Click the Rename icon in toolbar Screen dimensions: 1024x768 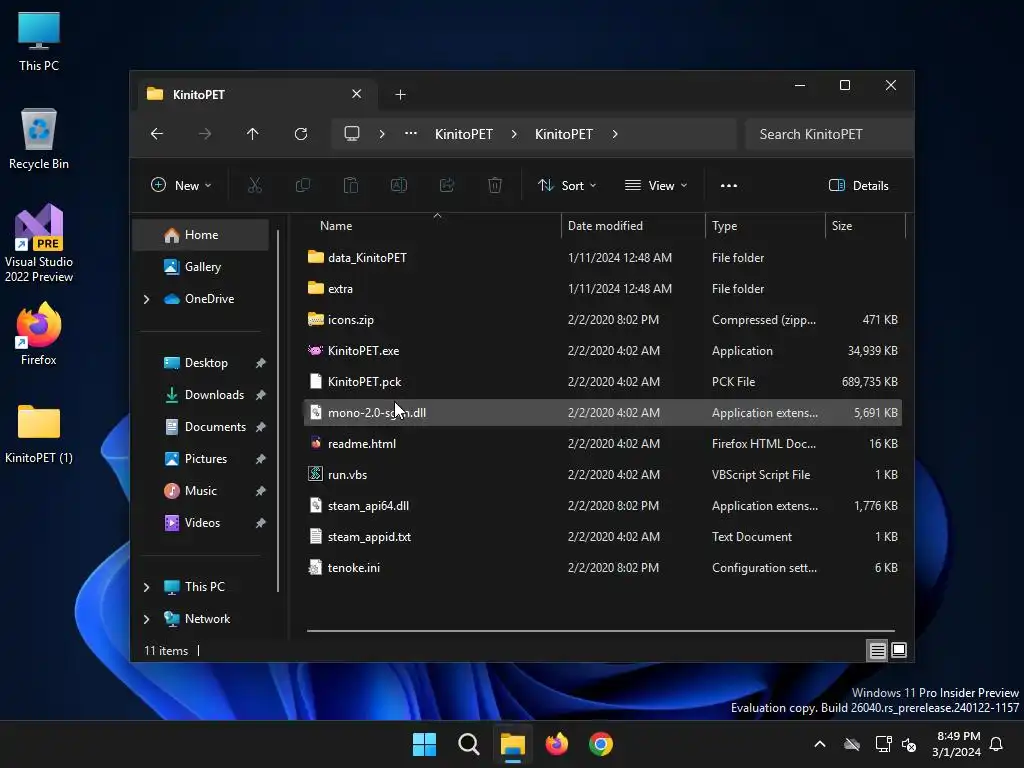click(398, 185)
